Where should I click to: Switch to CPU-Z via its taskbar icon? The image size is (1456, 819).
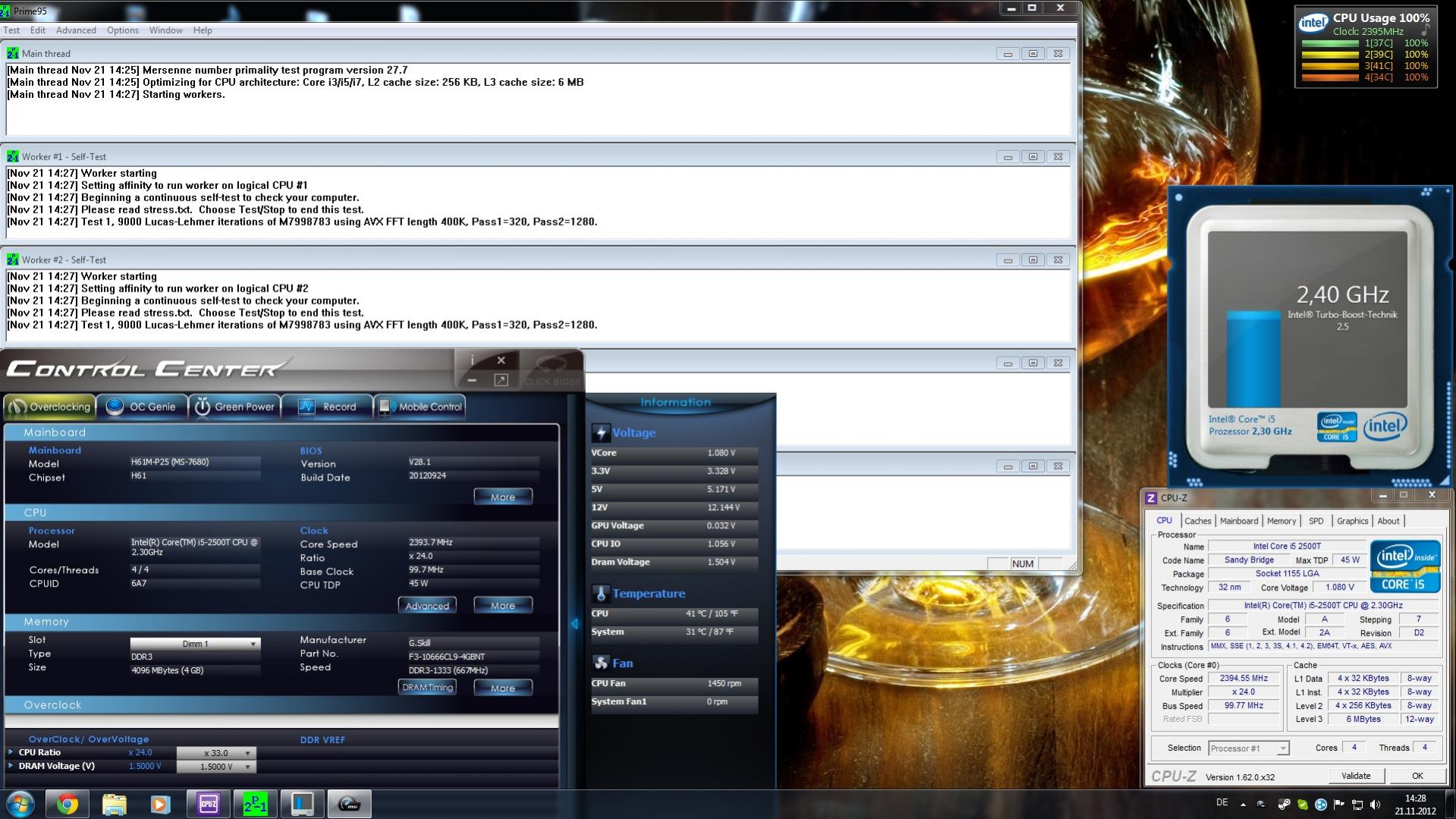click(x=208, y=804)
